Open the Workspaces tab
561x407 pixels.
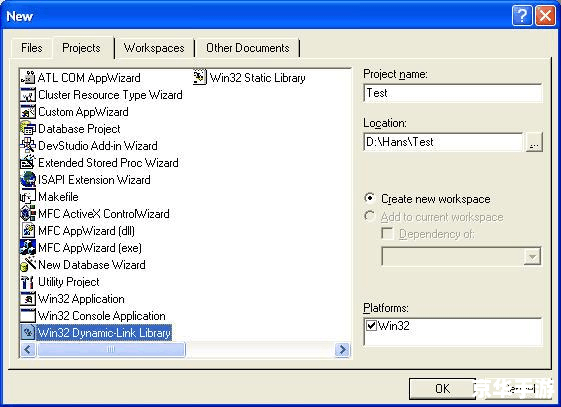coord(154,48)
